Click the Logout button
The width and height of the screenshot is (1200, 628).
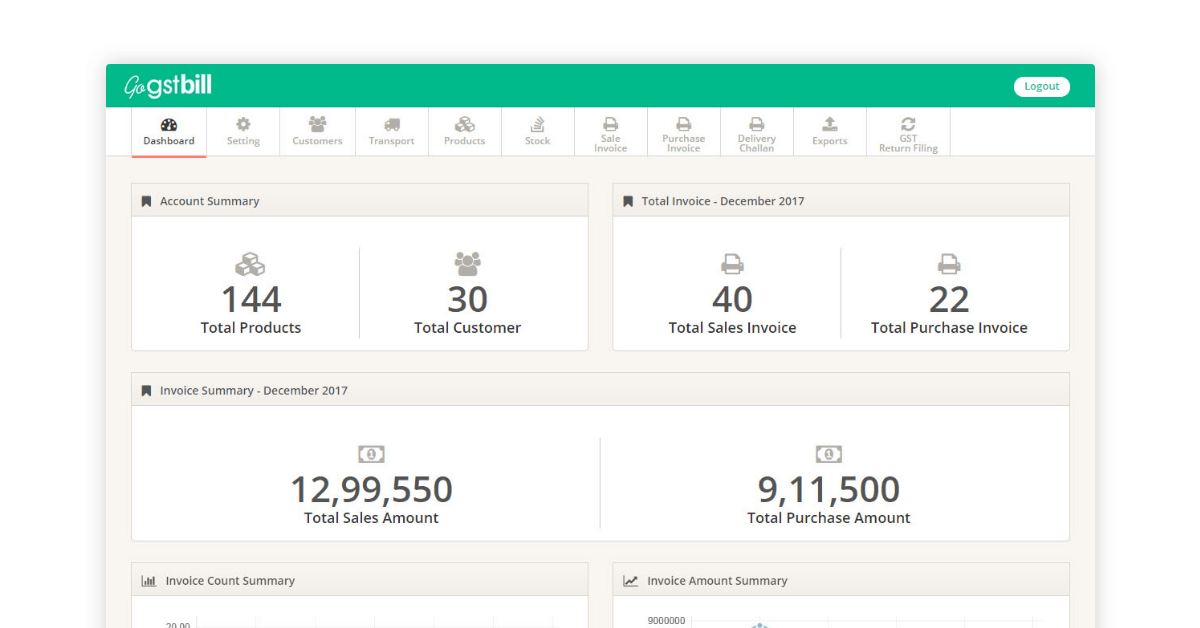coord(1041,86)
